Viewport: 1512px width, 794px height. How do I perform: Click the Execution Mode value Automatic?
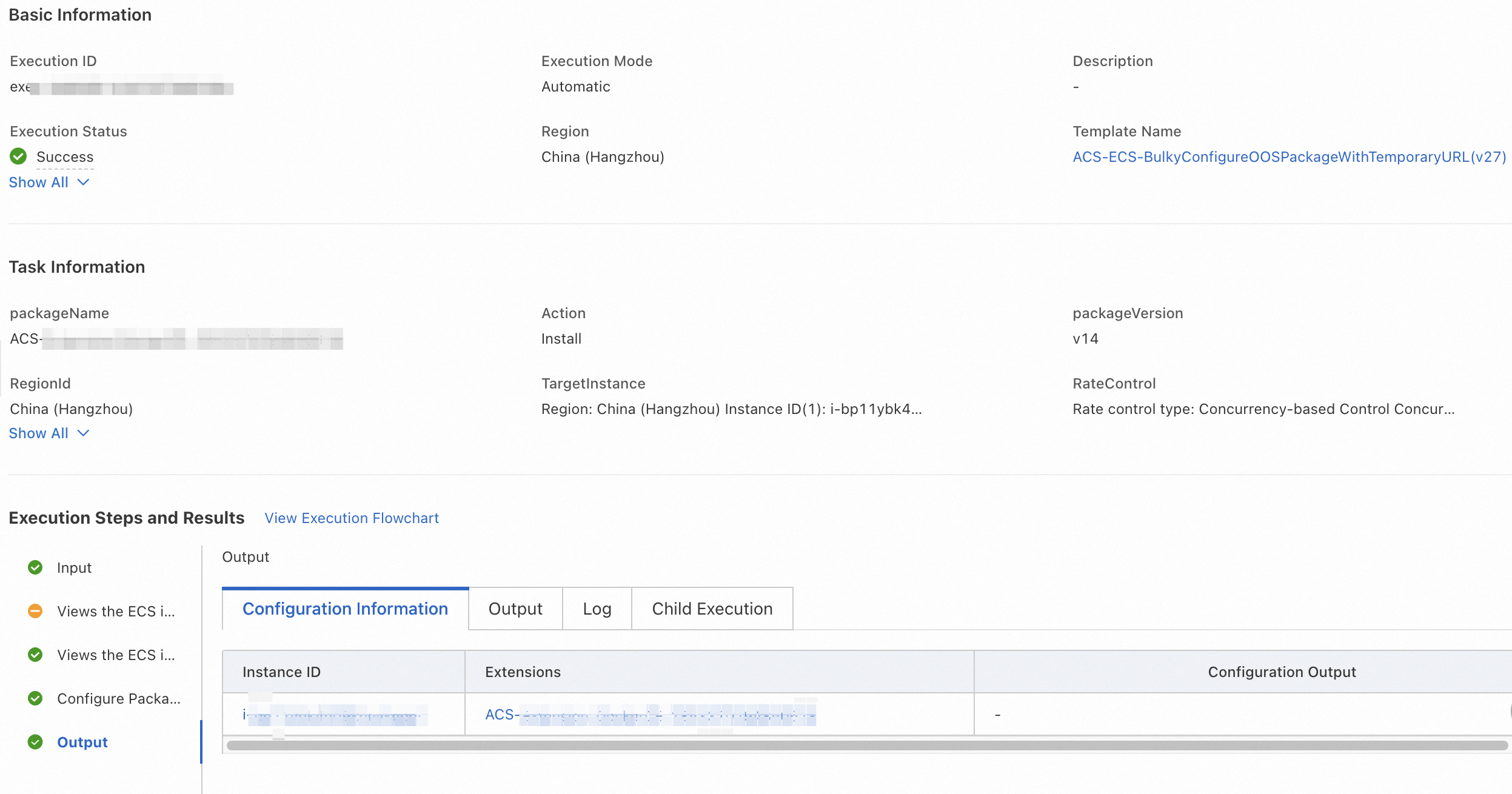click(576, 87)
